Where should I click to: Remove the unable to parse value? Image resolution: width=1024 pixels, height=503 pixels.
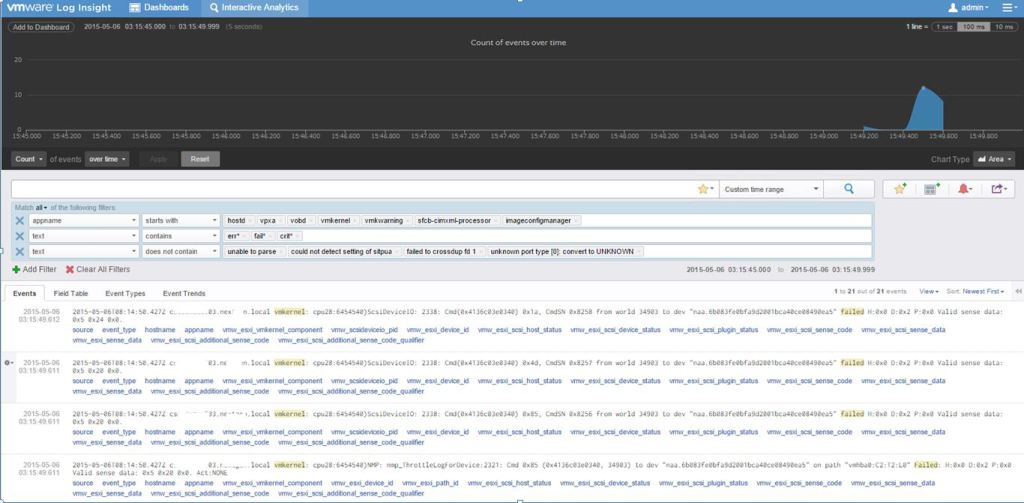tap(280, 252)
